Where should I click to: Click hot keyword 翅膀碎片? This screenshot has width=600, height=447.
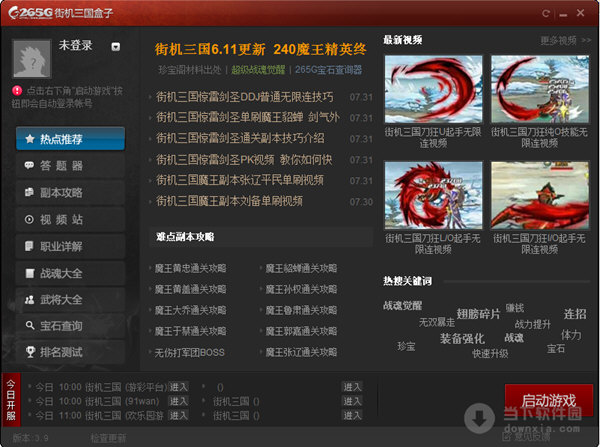pyautogui.click(x=478, y=314)
